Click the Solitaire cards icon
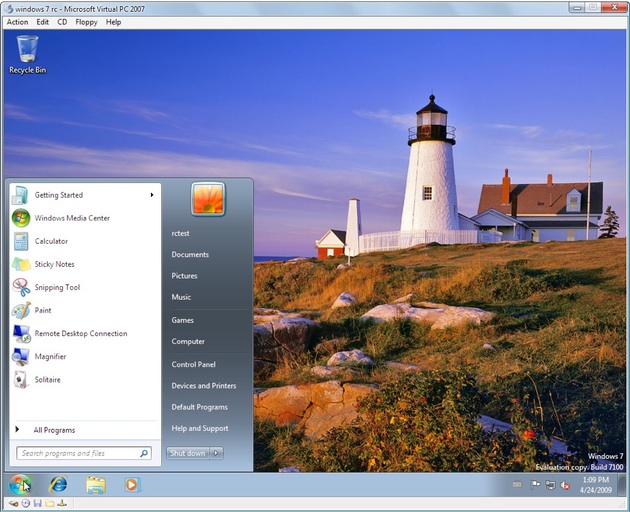630x512 pixels. (21, 379)
